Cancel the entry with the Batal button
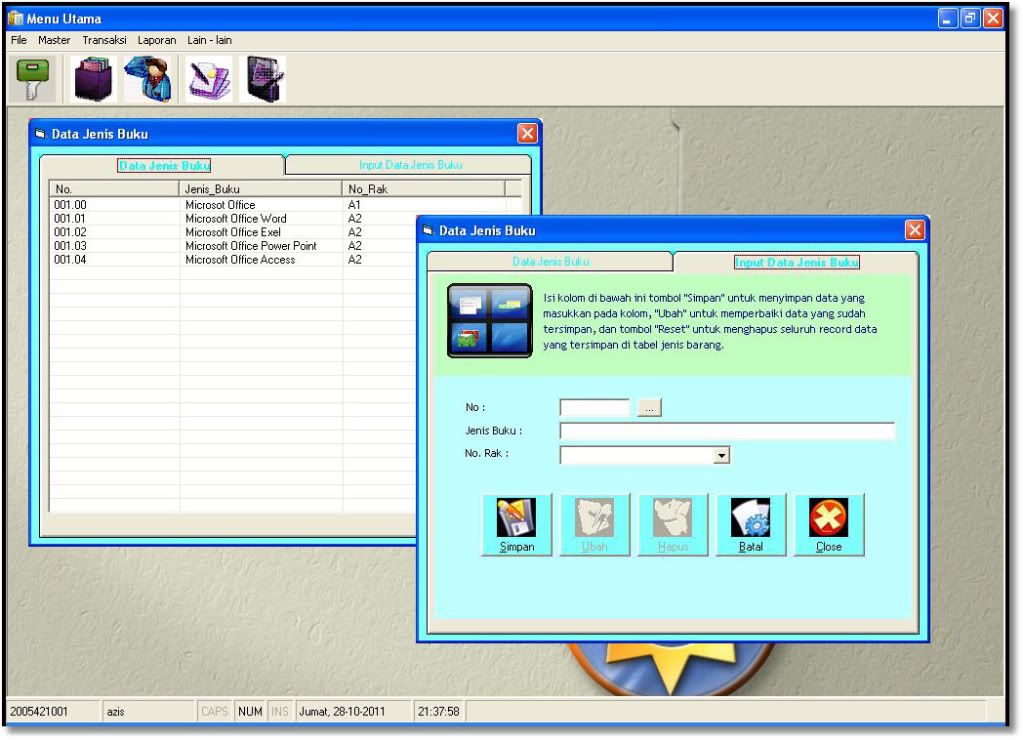Viewport: 1023px width, 740px height. tap(751, 525)
